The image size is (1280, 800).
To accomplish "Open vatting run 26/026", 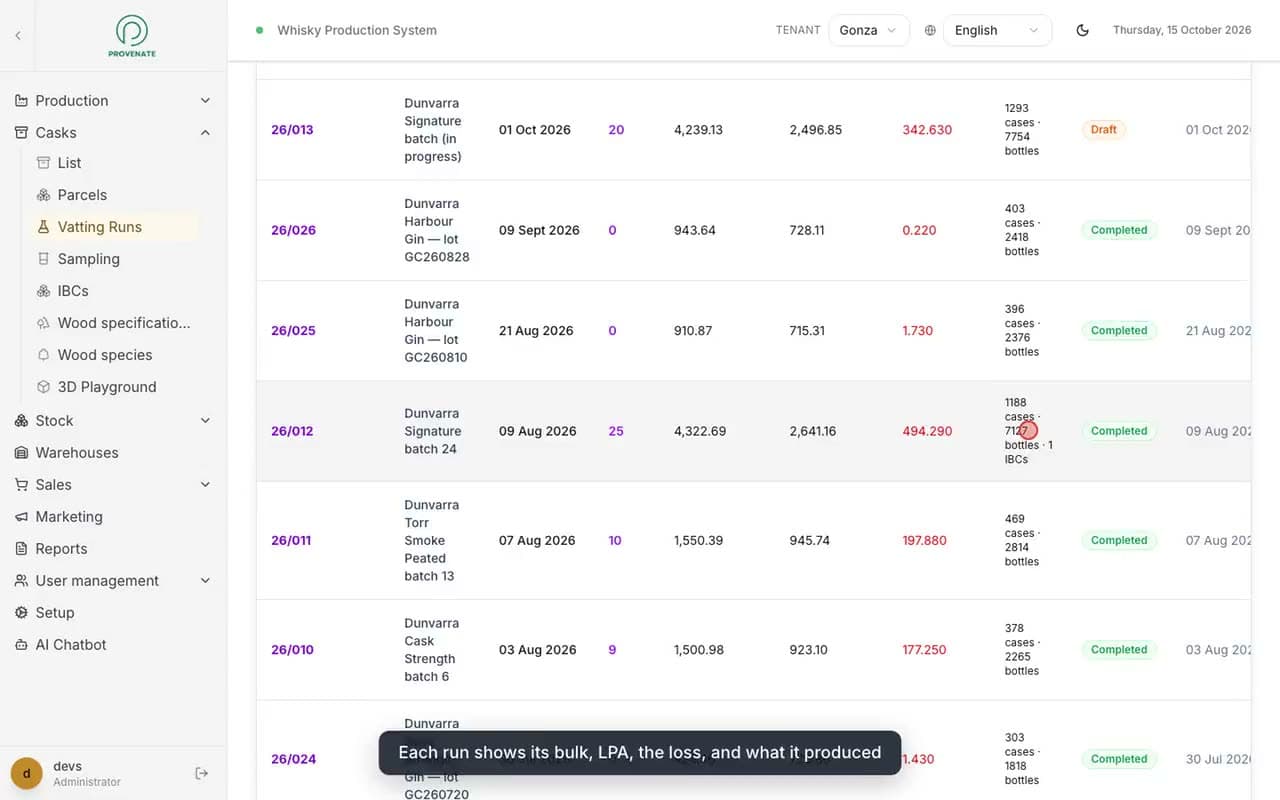I will (293, 230).
